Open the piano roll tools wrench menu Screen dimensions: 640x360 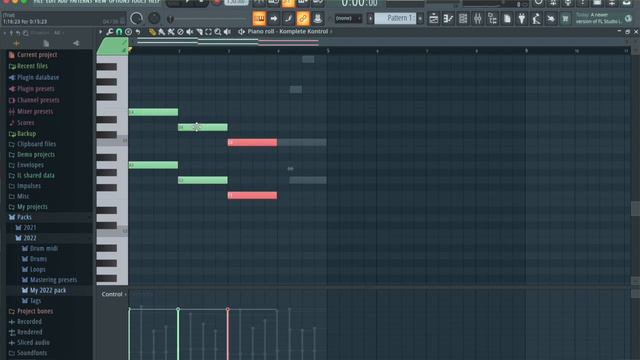tap(110, 32)
